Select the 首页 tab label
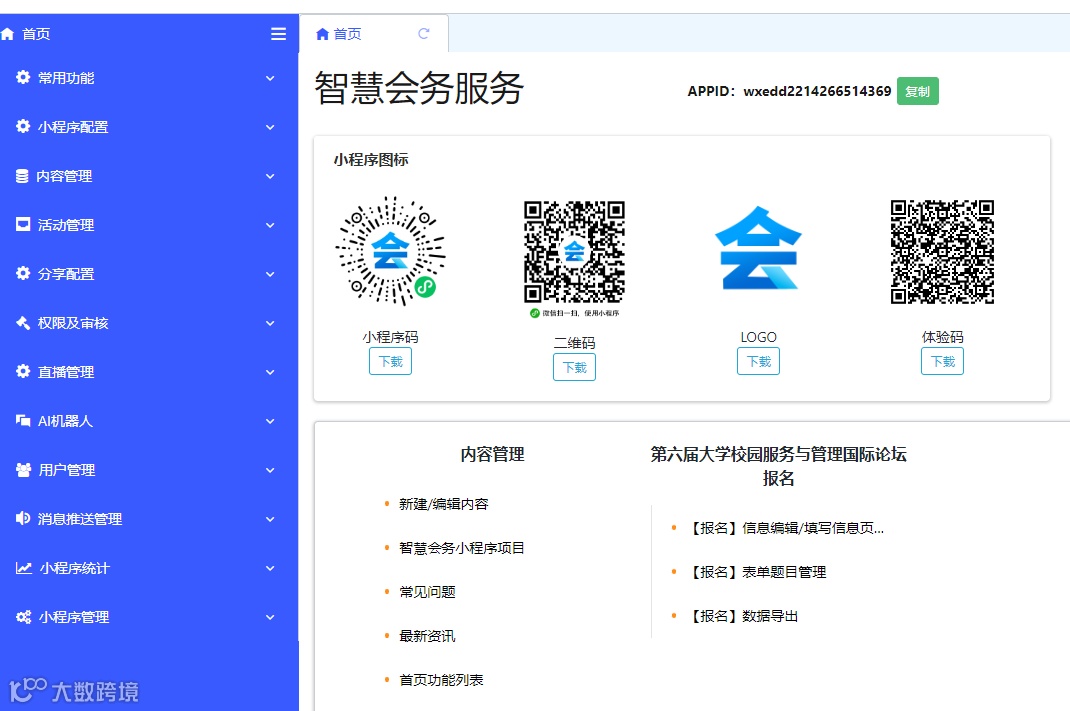 click(x=347, y=34)
